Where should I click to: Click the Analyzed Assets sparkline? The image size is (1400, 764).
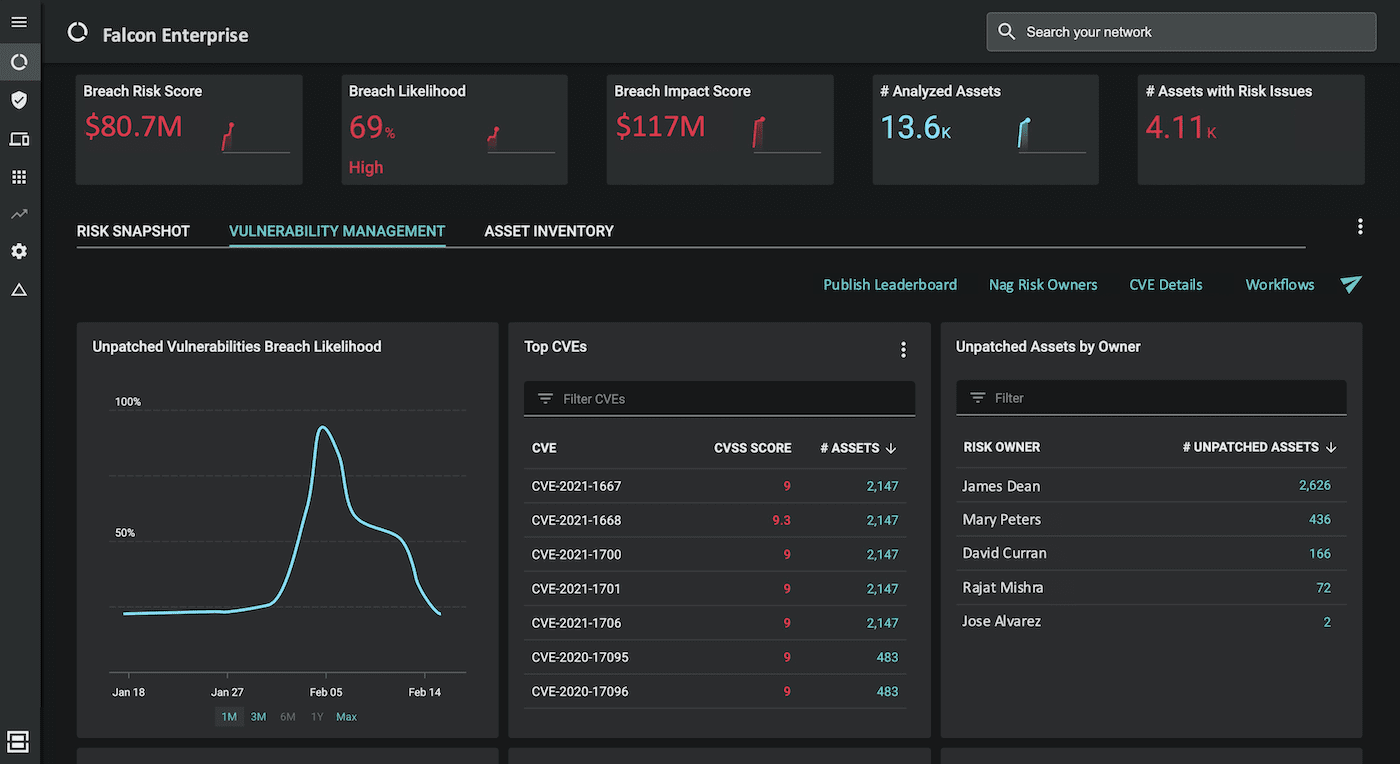click(x=1051, y=134)
